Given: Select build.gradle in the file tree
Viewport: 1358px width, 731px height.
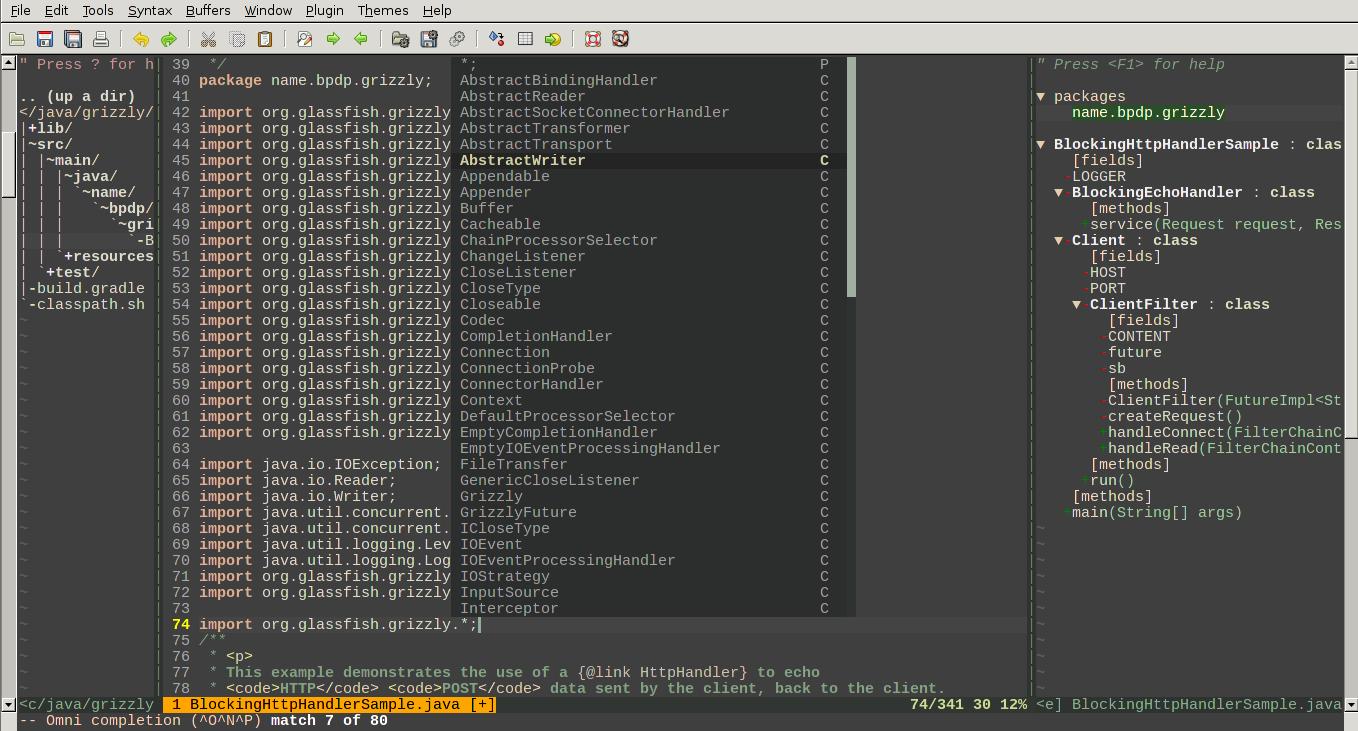Looking at the screenshot, I should pyautogui.click(x=90, y=289).
